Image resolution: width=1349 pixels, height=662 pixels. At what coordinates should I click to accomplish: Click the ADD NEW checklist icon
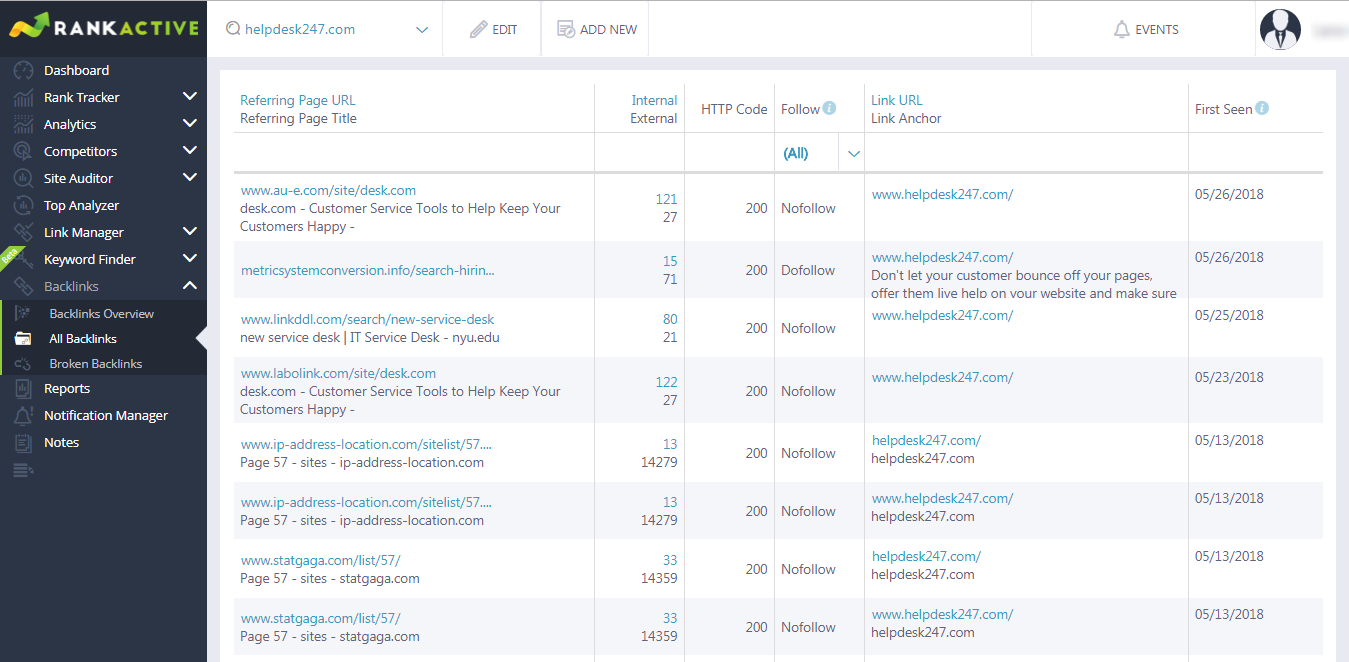click(566, 30)
